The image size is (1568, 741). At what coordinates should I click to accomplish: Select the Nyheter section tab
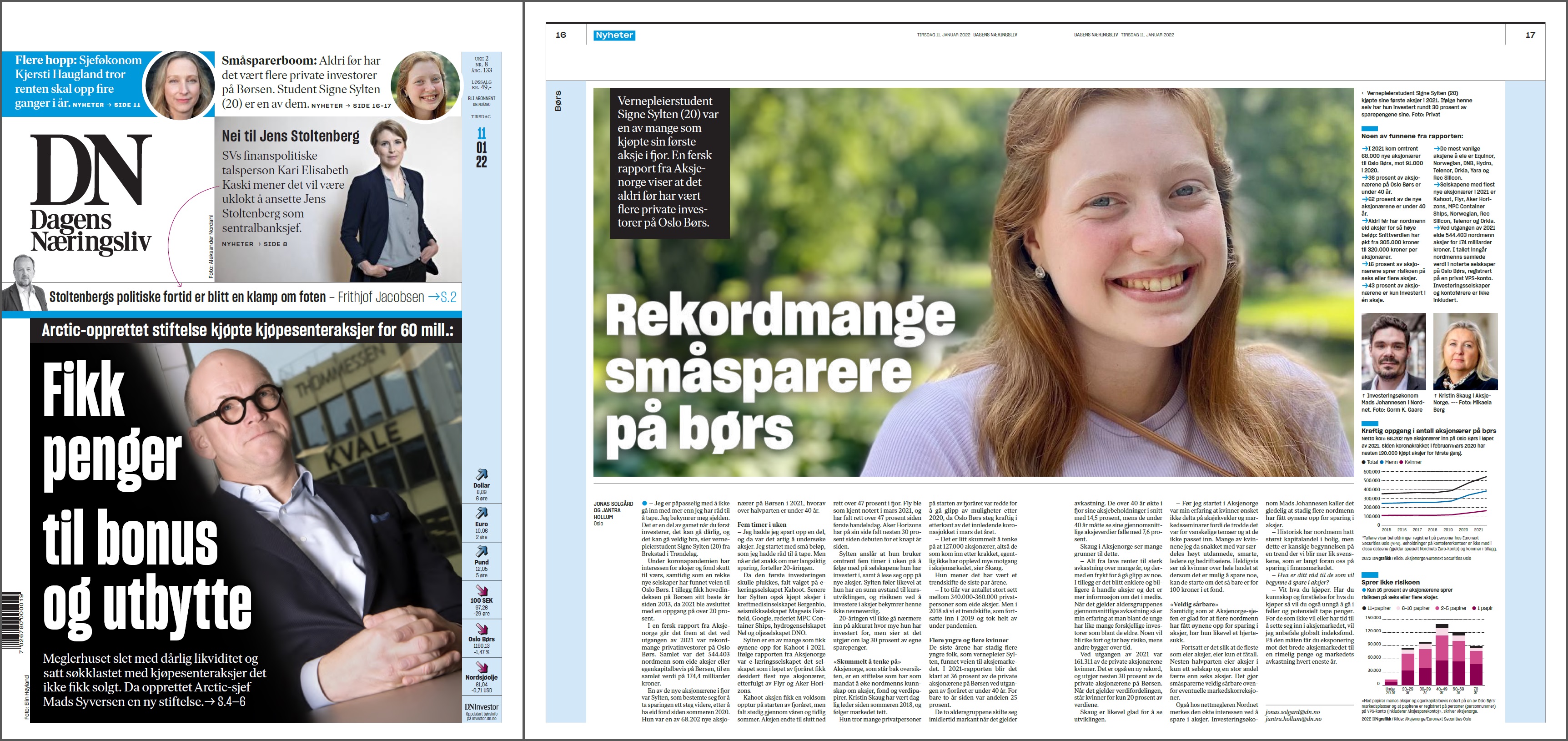(614, 35)
